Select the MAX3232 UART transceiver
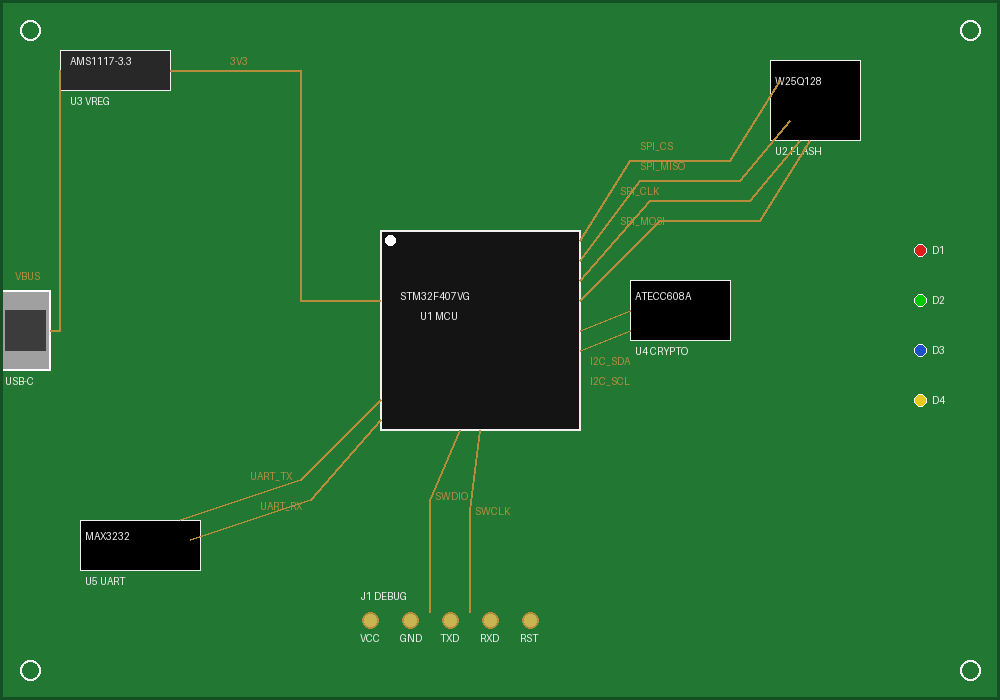Image resolution: width=1000 pixels, height=700 pixels. point(140,545)
